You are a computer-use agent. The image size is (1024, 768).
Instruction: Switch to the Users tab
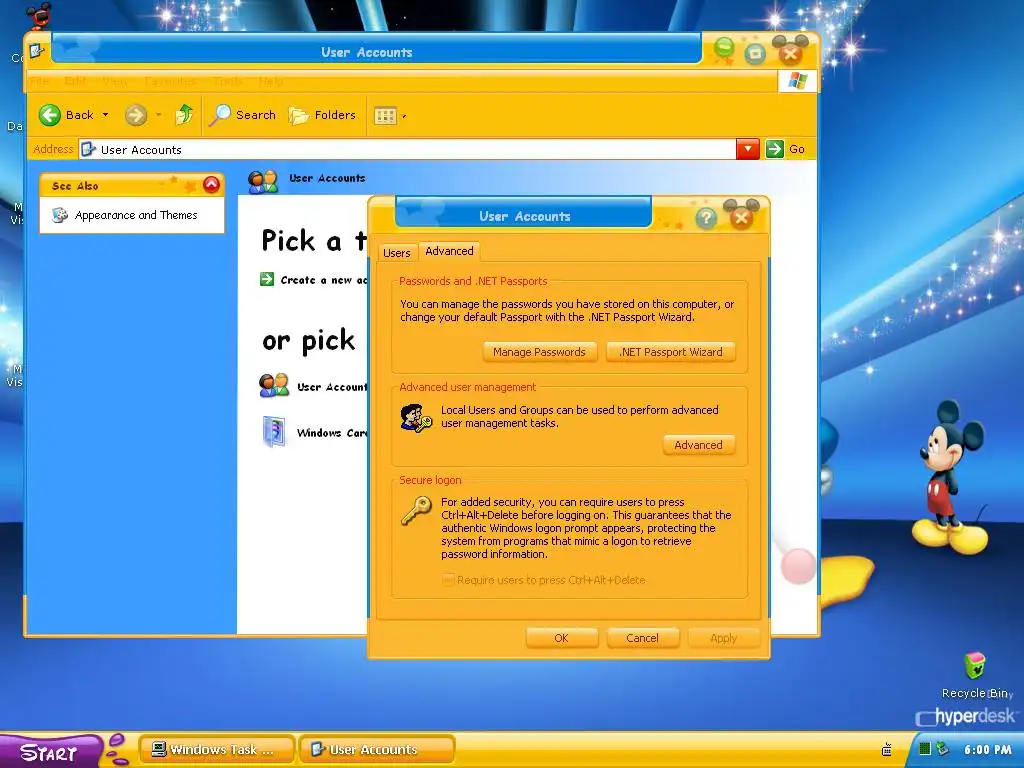pyautogui.click(x=396, y=253)
